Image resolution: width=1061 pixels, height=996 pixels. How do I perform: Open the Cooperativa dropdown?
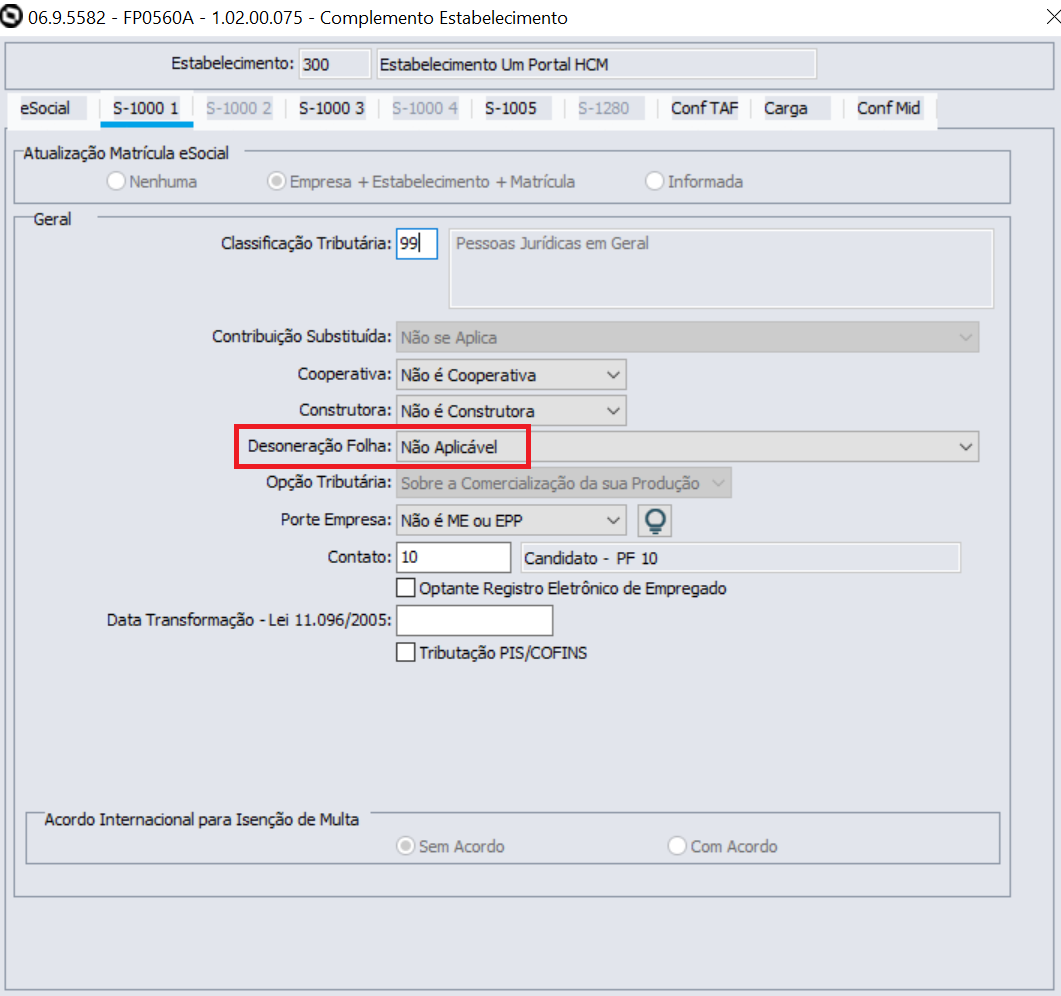(x=511, y=375)
